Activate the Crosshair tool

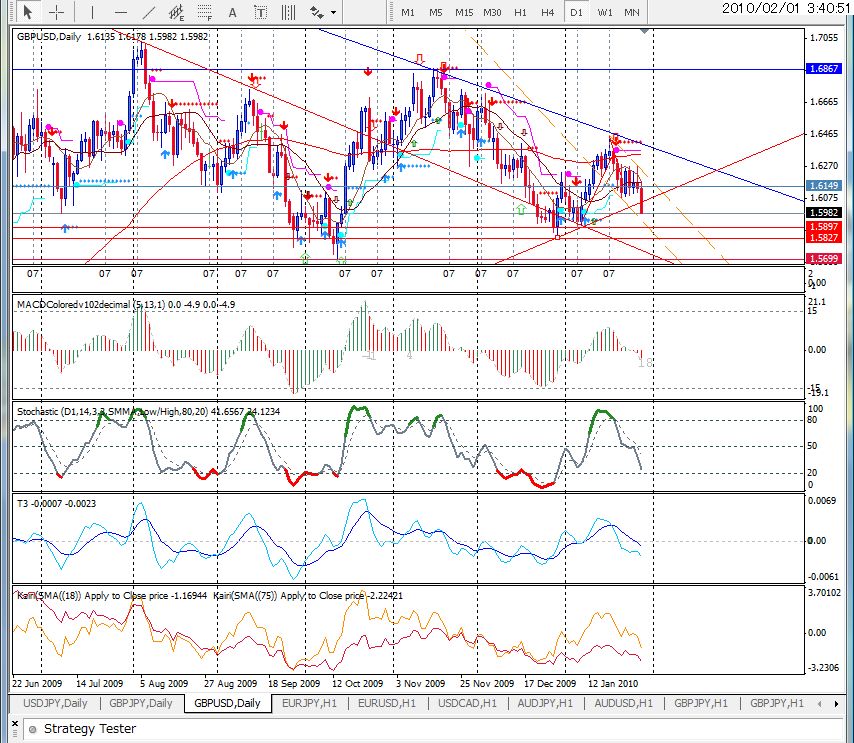pos(57,11)
